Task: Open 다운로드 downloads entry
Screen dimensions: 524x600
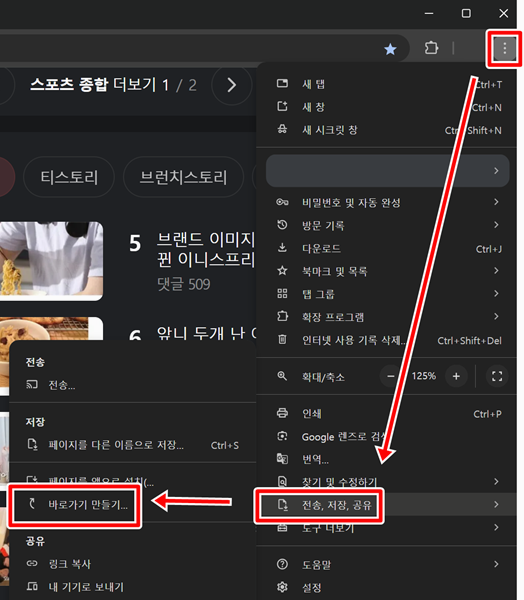Action: tap(387, 248)
